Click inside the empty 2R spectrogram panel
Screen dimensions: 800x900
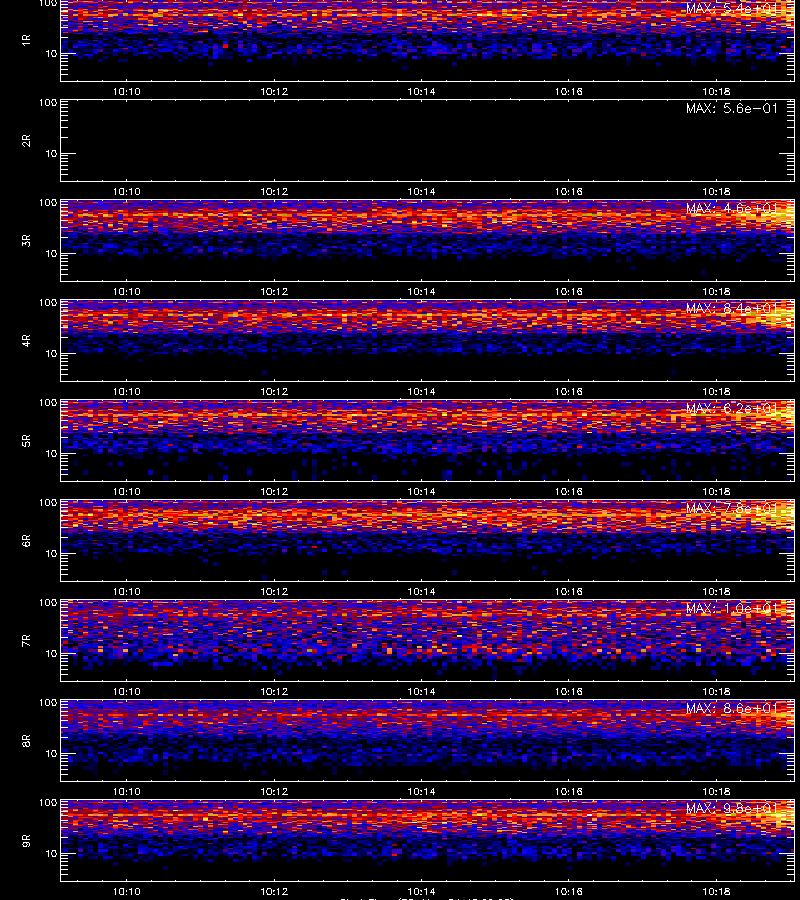click(427, 141)
